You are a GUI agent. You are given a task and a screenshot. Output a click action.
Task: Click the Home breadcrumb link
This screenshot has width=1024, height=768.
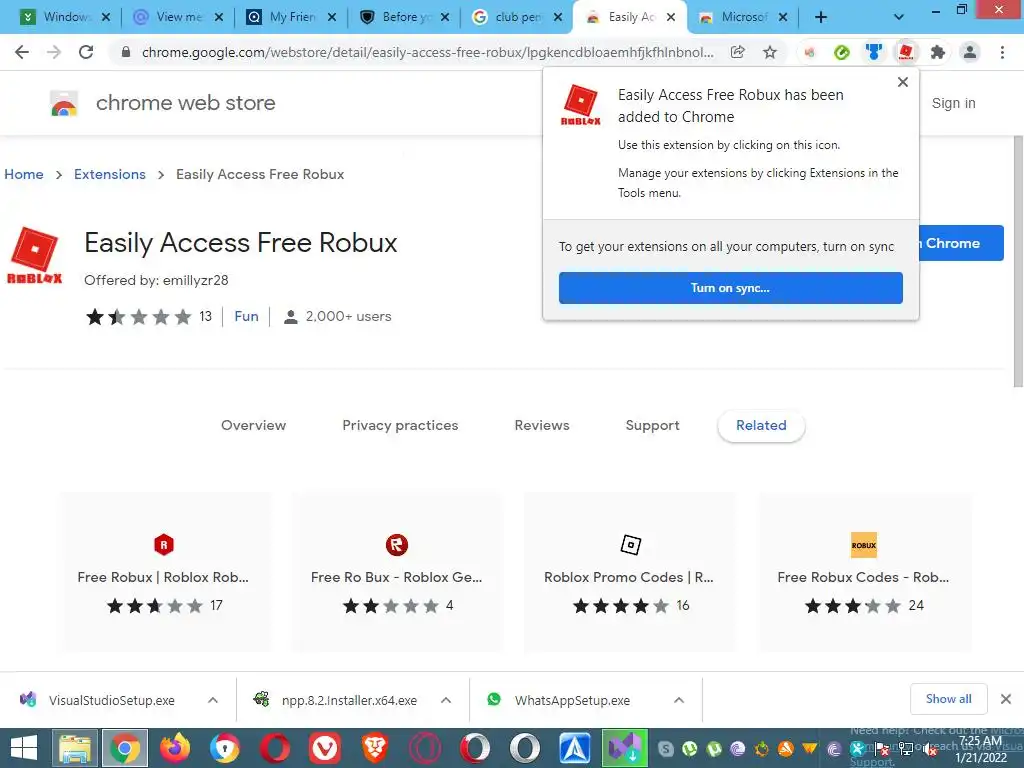click(24, 174)
